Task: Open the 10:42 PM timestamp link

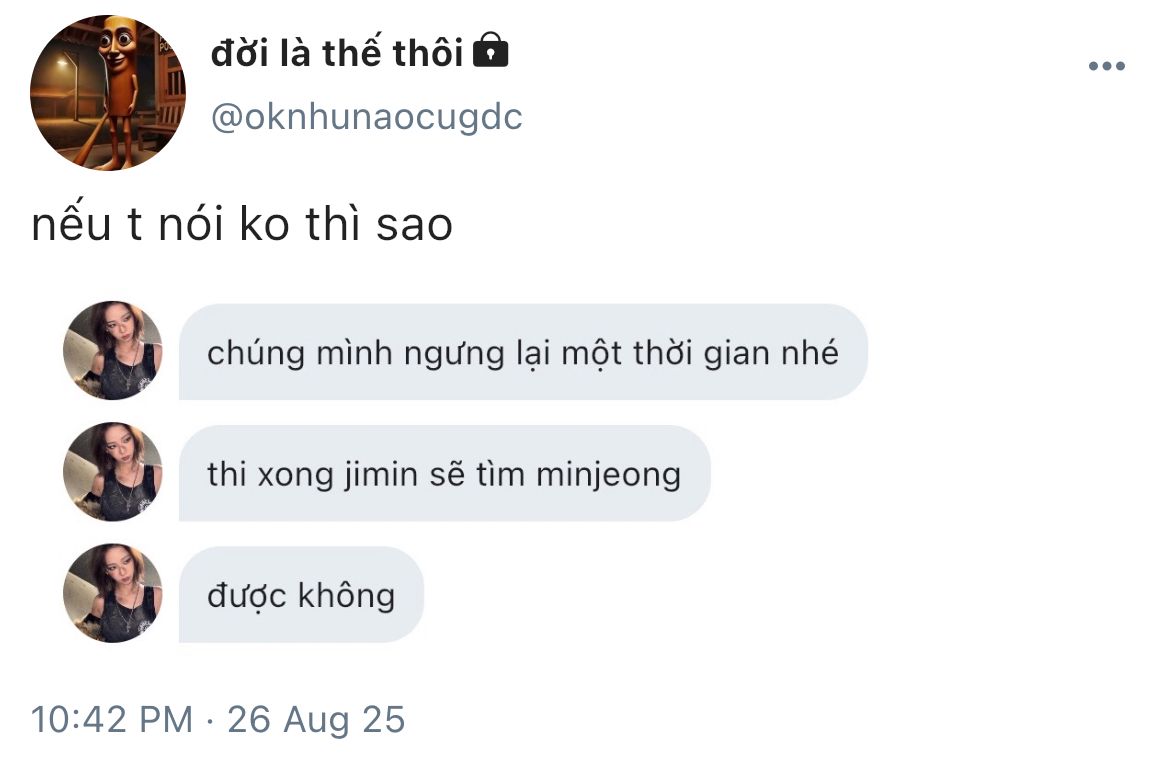Action: [x=112, y=720]
